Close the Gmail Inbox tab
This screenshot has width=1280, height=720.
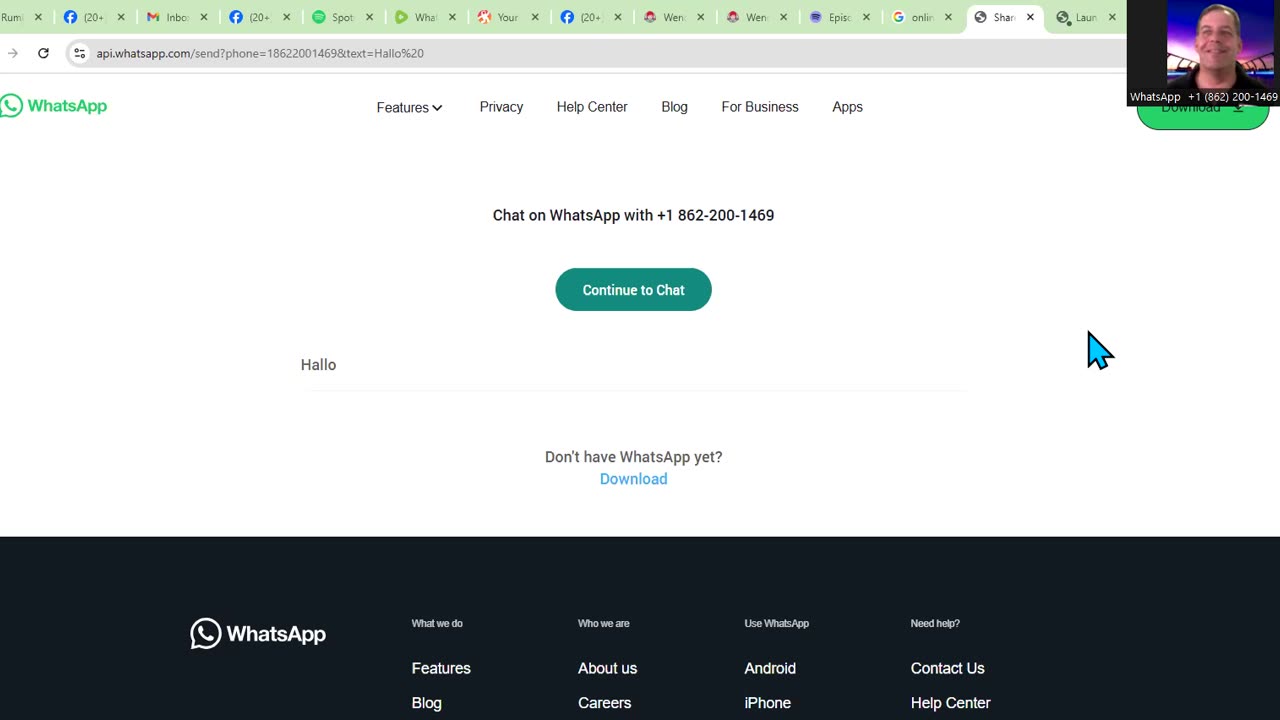(203, 17)
